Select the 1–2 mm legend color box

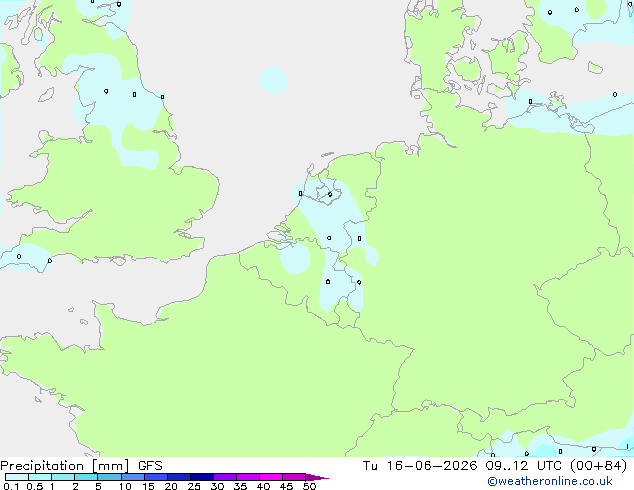tap(63, 477)
